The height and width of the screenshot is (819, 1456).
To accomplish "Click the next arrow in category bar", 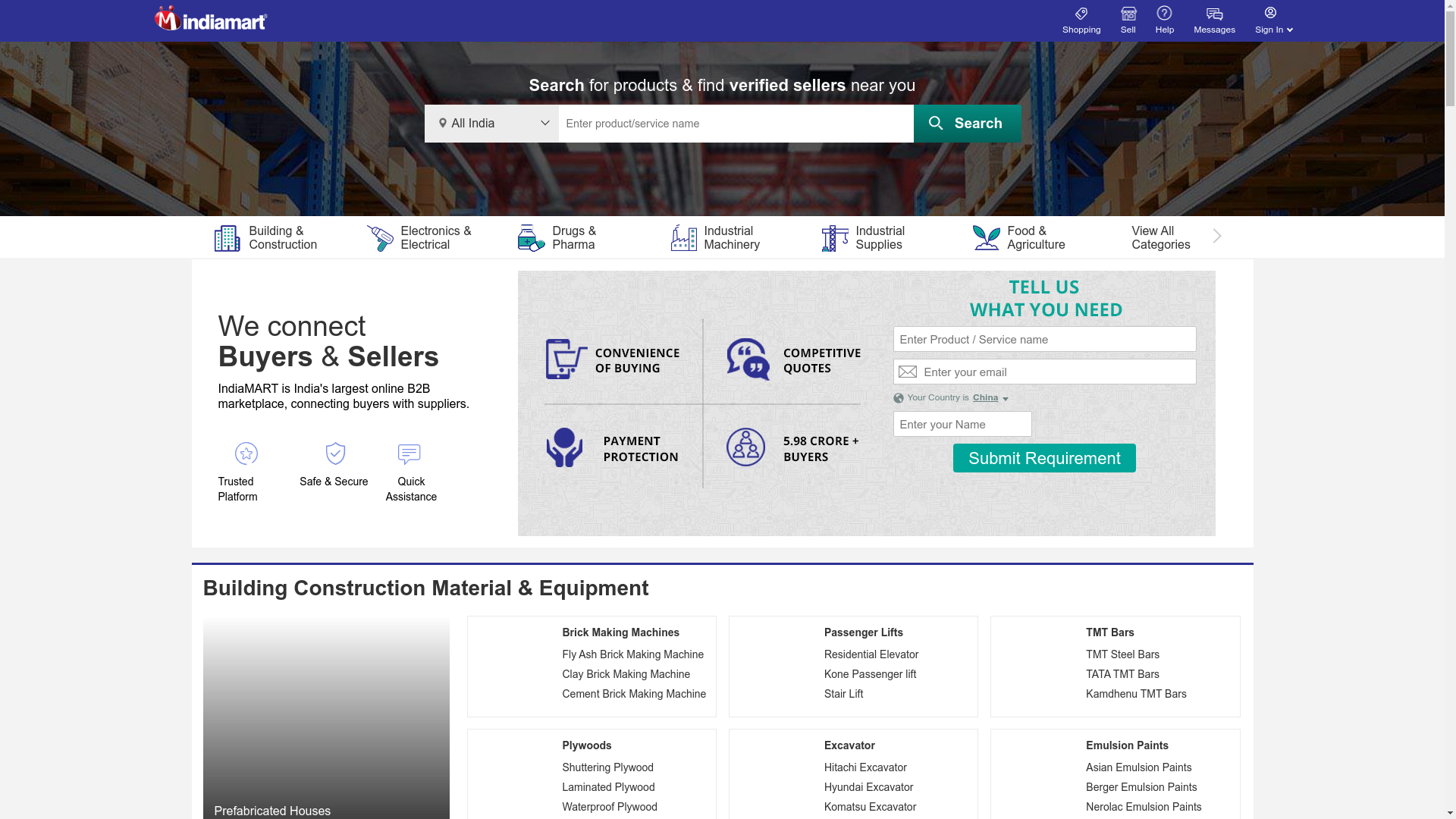I will (1217, 237).
